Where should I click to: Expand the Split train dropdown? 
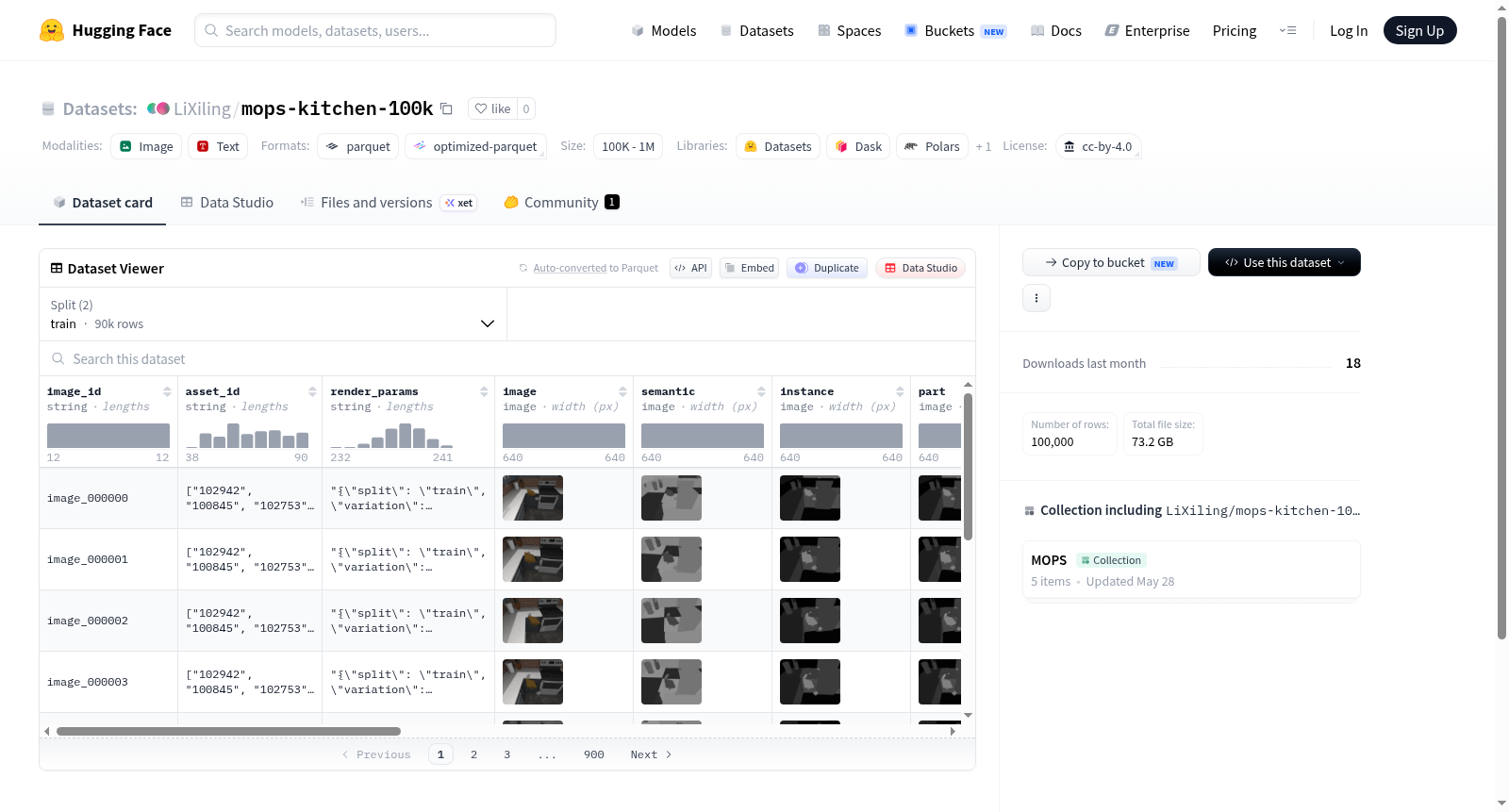[274, 314]
